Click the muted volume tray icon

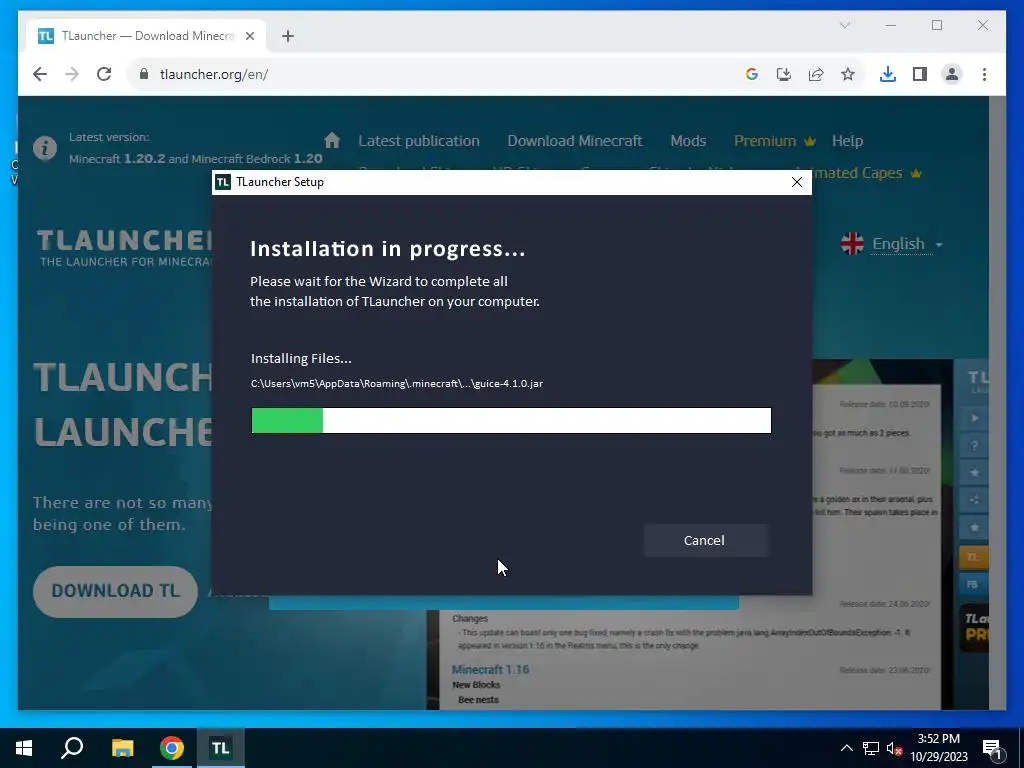tap(894, 748)
